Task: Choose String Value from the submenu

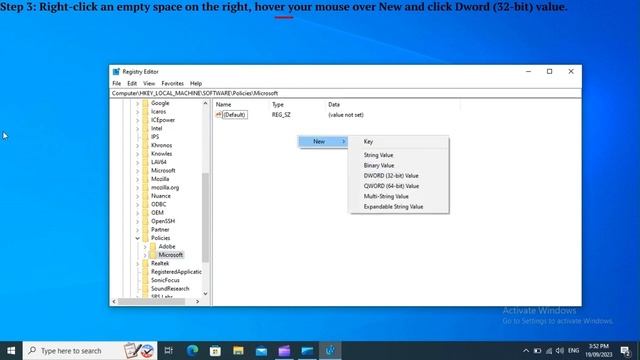Action: coord(378,155)
